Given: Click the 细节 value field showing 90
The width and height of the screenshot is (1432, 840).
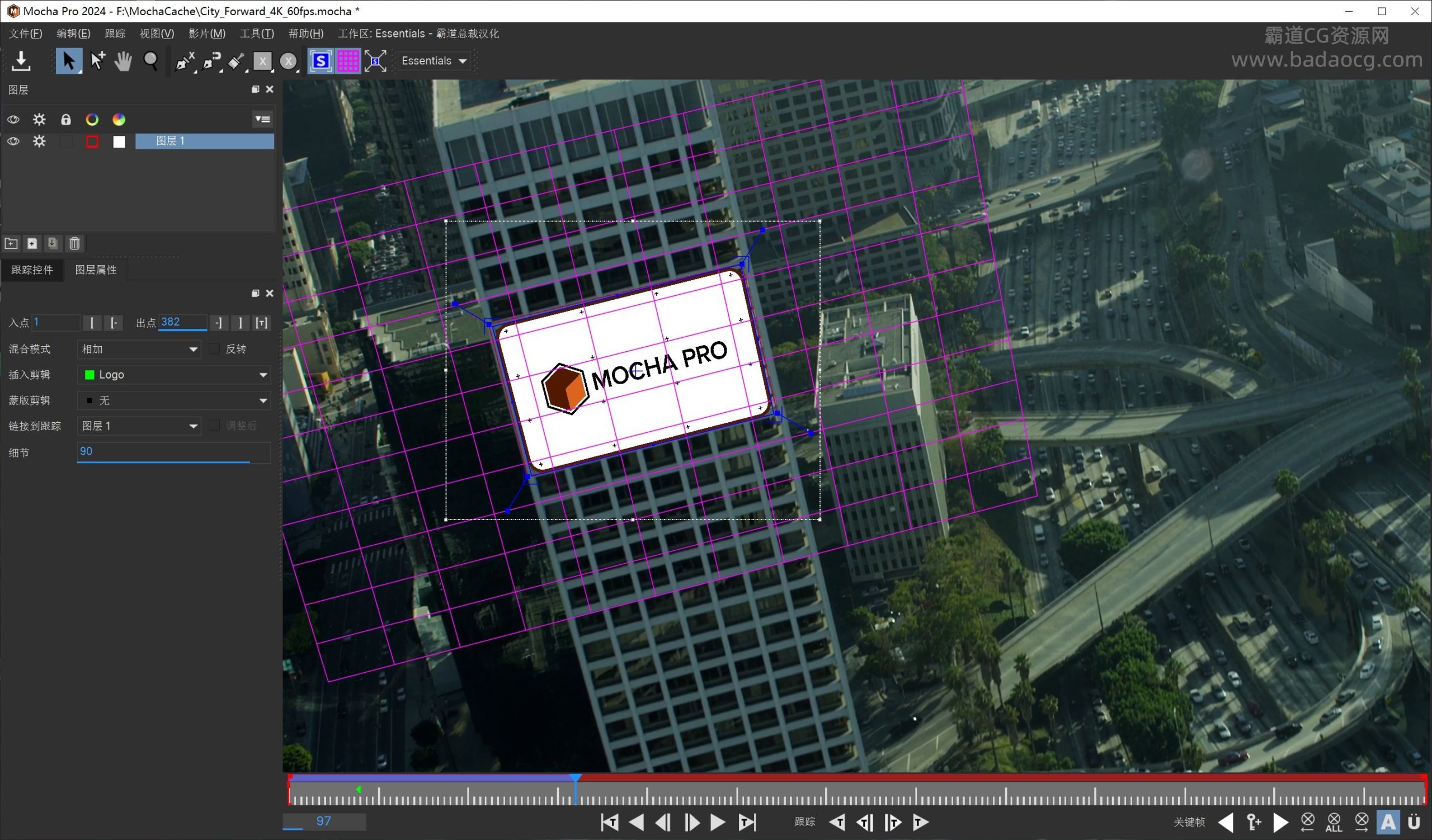Looking at the screenshot, I should click(174, 452).
